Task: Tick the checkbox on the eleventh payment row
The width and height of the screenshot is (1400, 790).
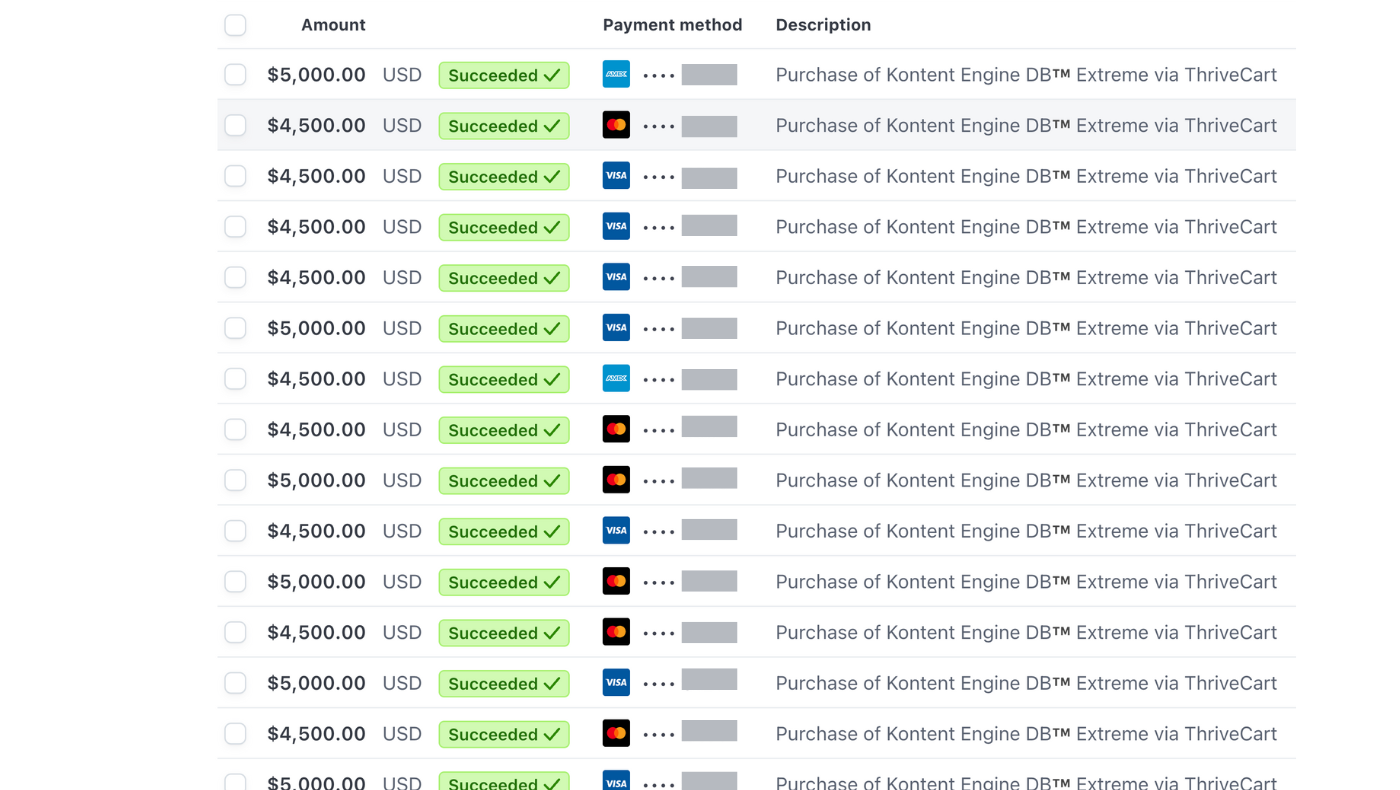Action: pos(235,582)
